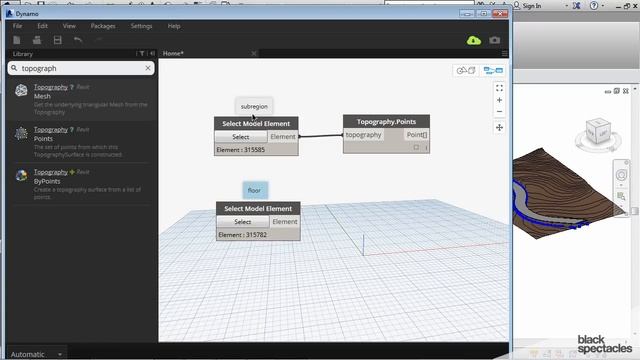This screenshot has width=640, height=360.
Task: Click the zoom to fit icon
Action: (x=499, y=88)
